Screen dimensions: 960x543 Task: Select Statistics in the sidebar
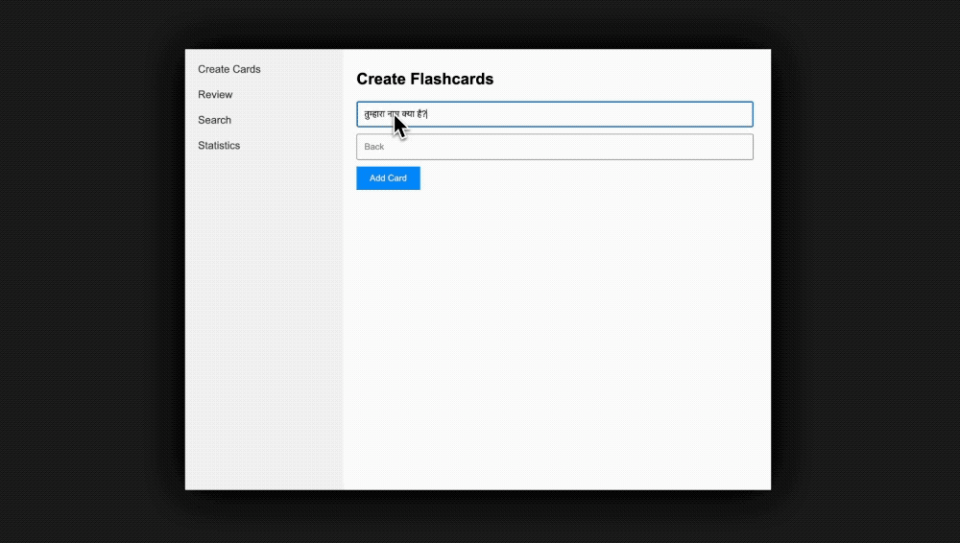pyautogui.click(x=219, y=146)
